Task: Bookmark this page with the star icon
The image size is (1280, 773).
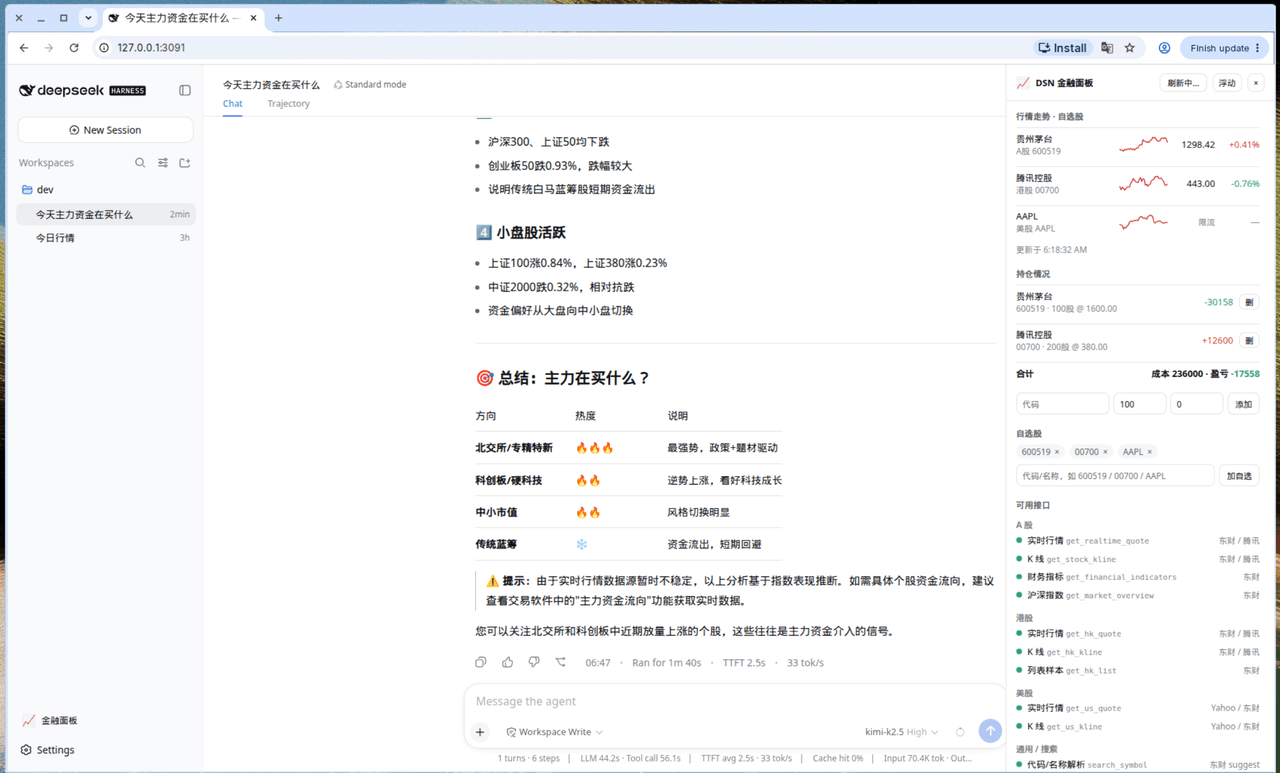Action: tap(1130, 48)
